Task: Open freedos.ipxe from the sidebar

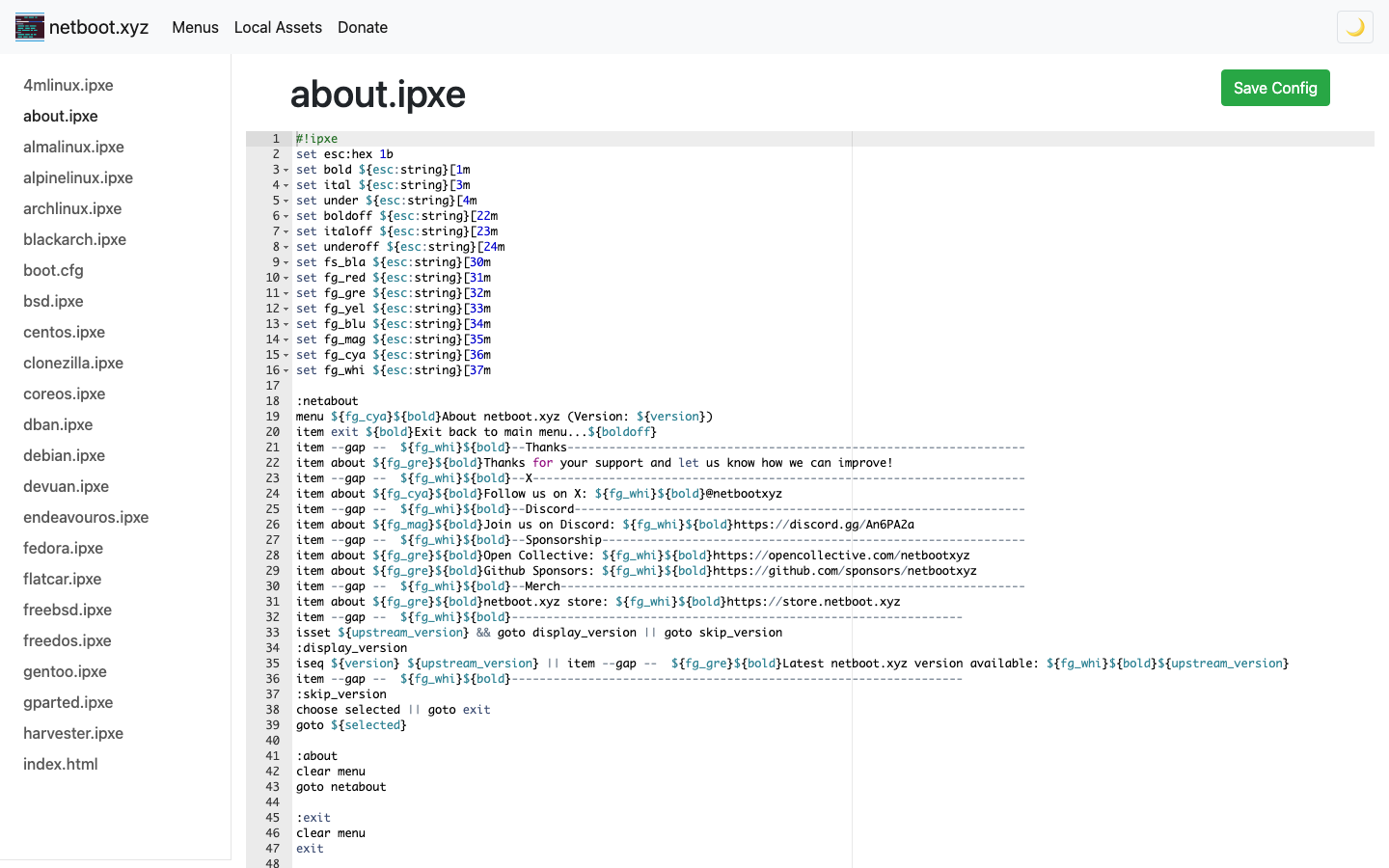Action: click(67, 640)
